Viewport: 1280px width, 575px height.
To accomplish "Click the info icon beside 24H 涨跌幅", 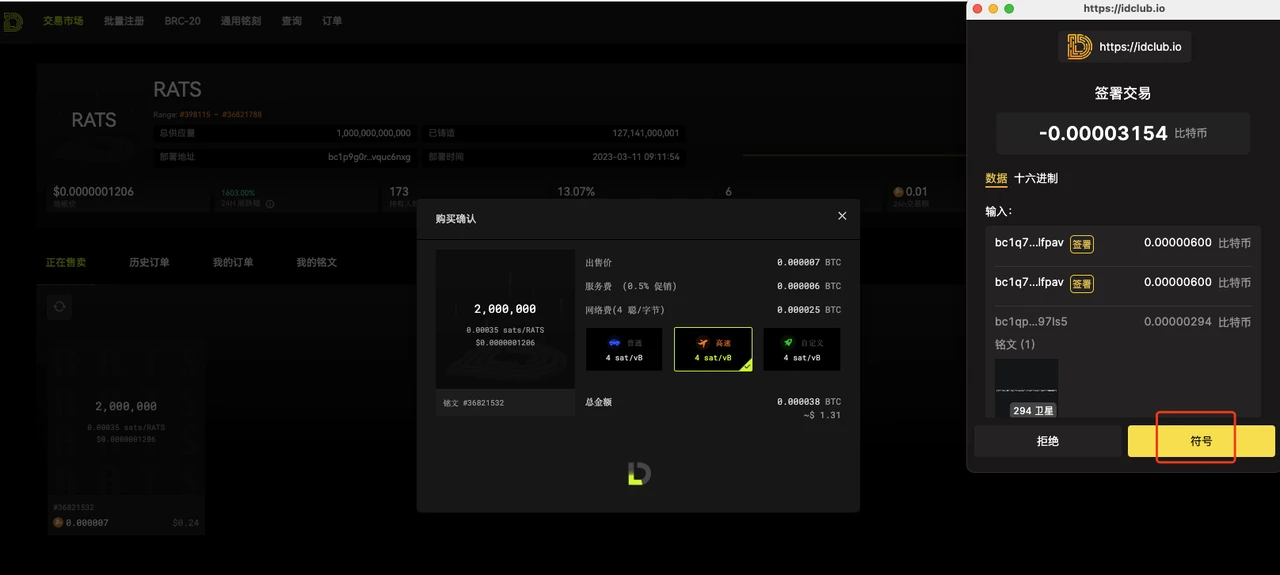I will [x=270, y=204].
